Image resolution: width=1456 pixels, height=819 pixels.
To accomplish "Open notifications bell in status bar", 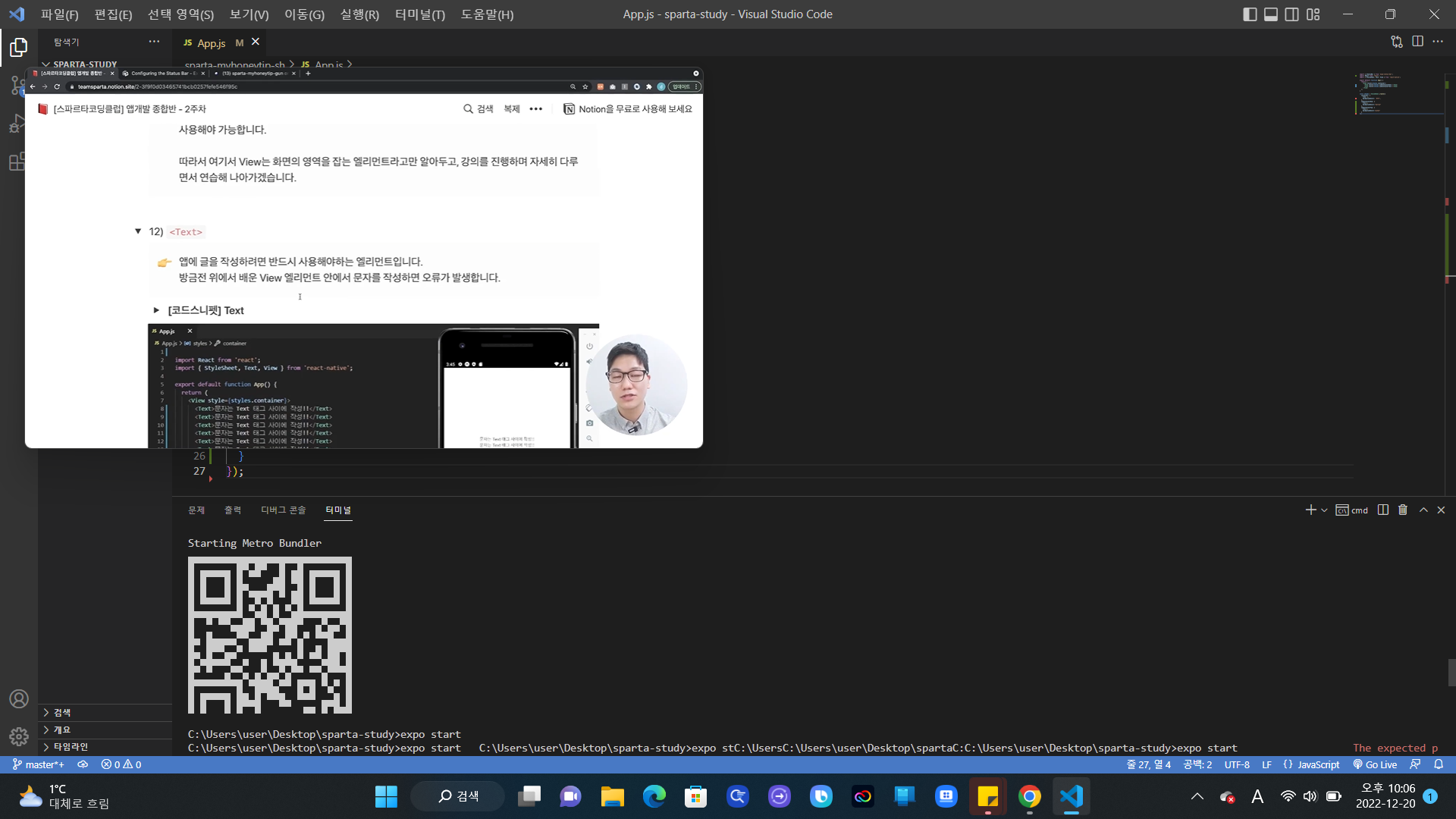I will (1439, 764).
